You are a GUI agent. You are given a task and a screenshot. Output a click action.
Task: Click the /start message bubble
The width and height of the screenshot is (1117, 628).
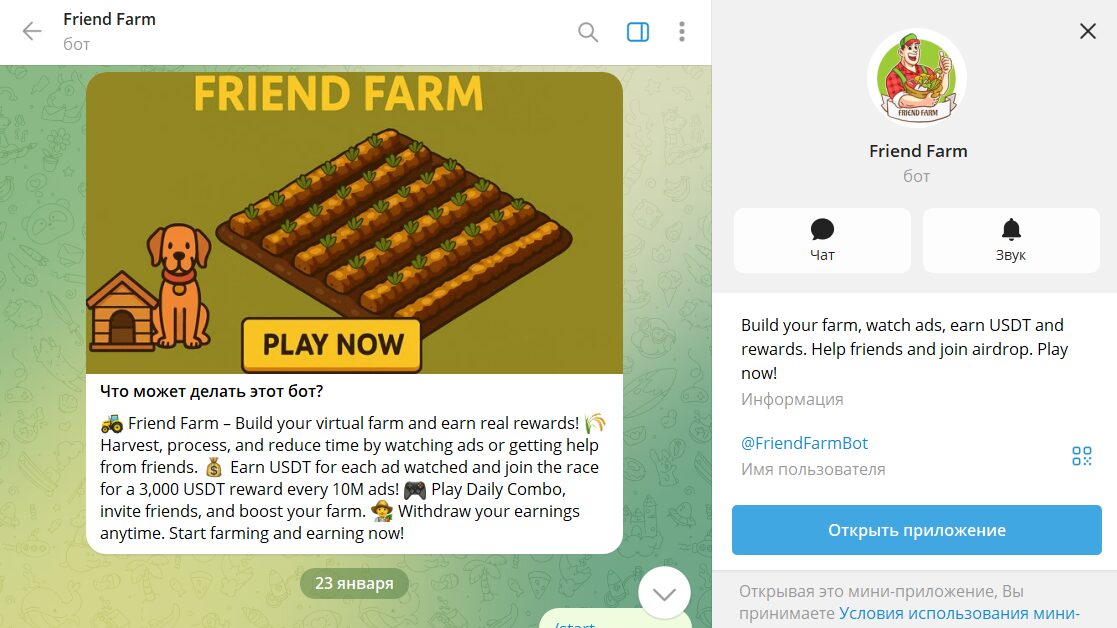614,619
